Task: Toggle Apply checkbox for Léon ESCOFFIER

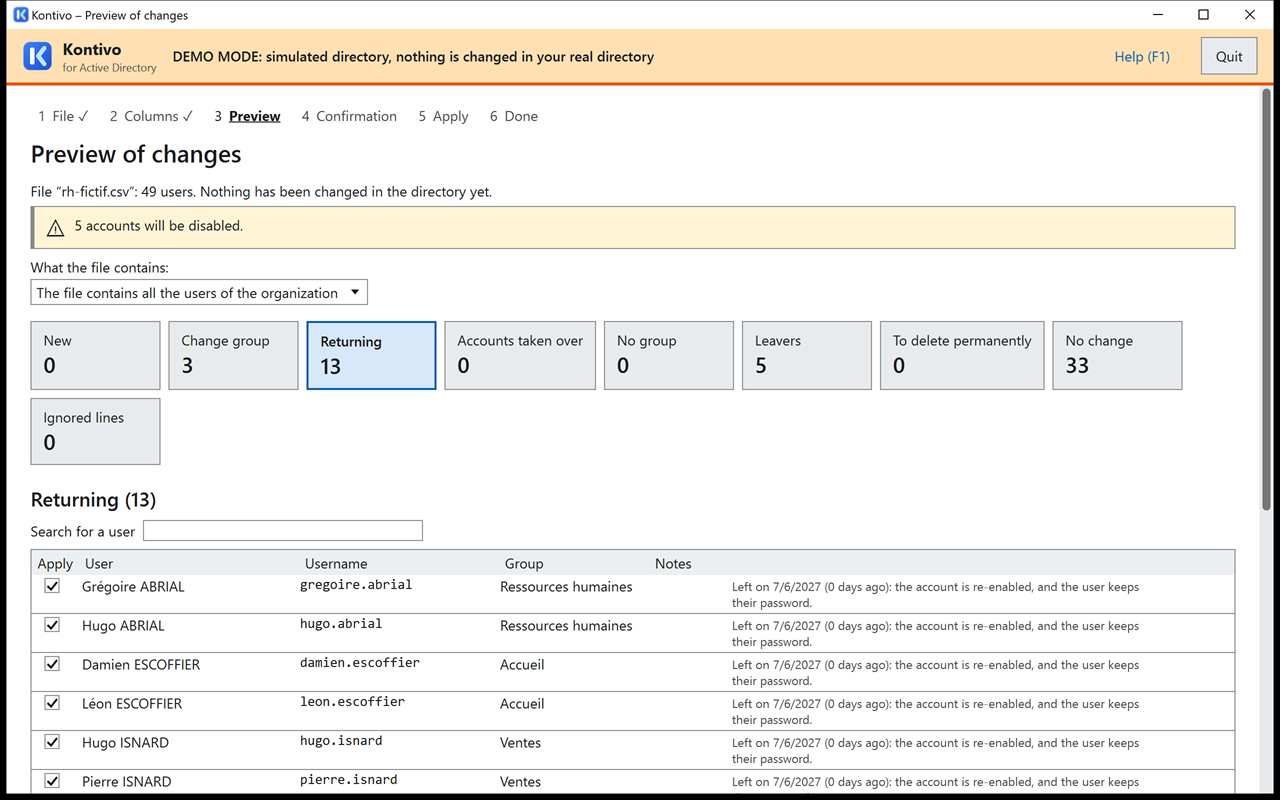Action: [x=52, y=704]
